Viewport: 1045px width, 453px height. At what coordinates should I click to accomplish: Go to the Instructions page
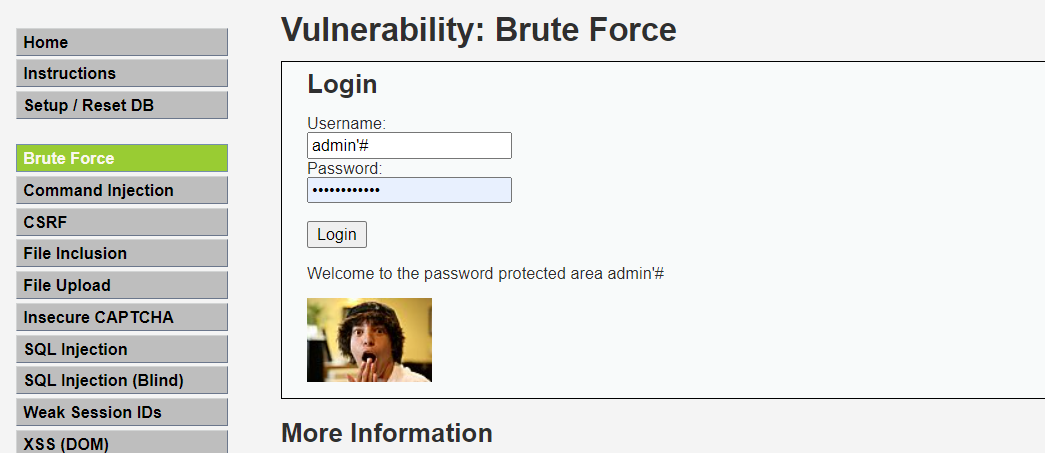click(x=121, y=73)
